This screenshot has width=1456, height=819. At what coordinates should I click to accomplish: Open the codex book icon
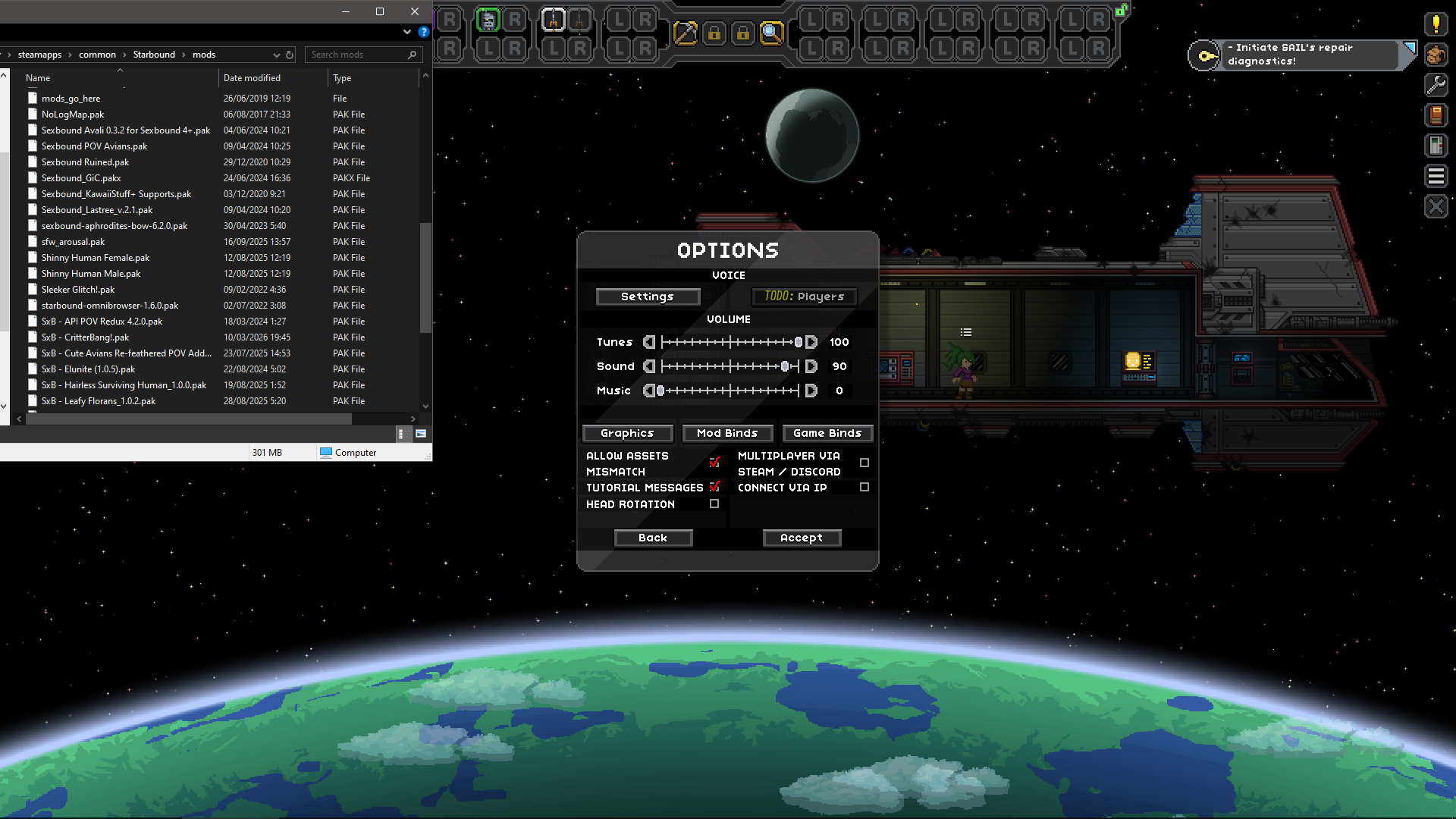(x=1436, y=115)
